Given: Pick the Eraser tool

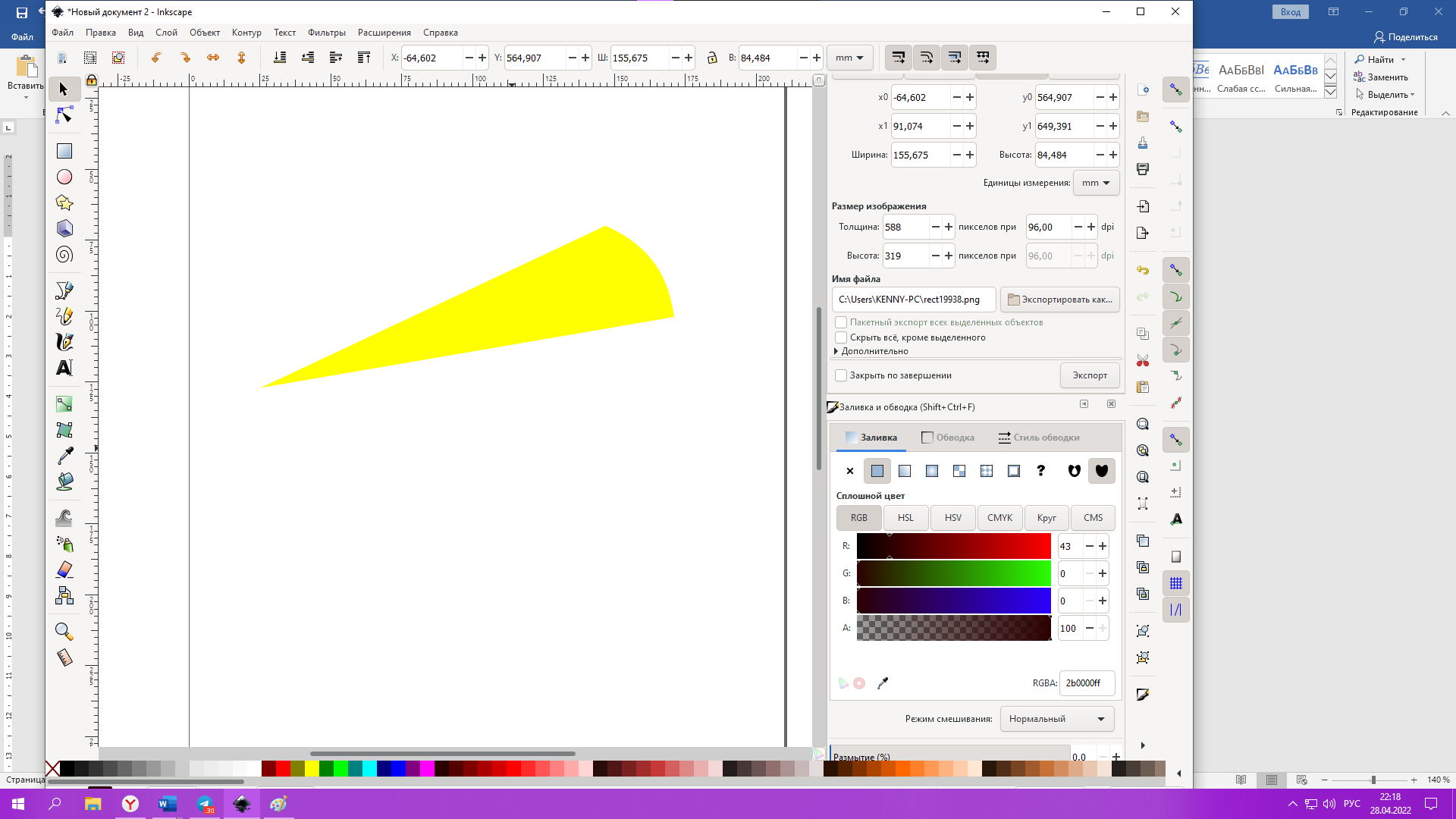Looking at the screenshot, I should click(64, 570).
